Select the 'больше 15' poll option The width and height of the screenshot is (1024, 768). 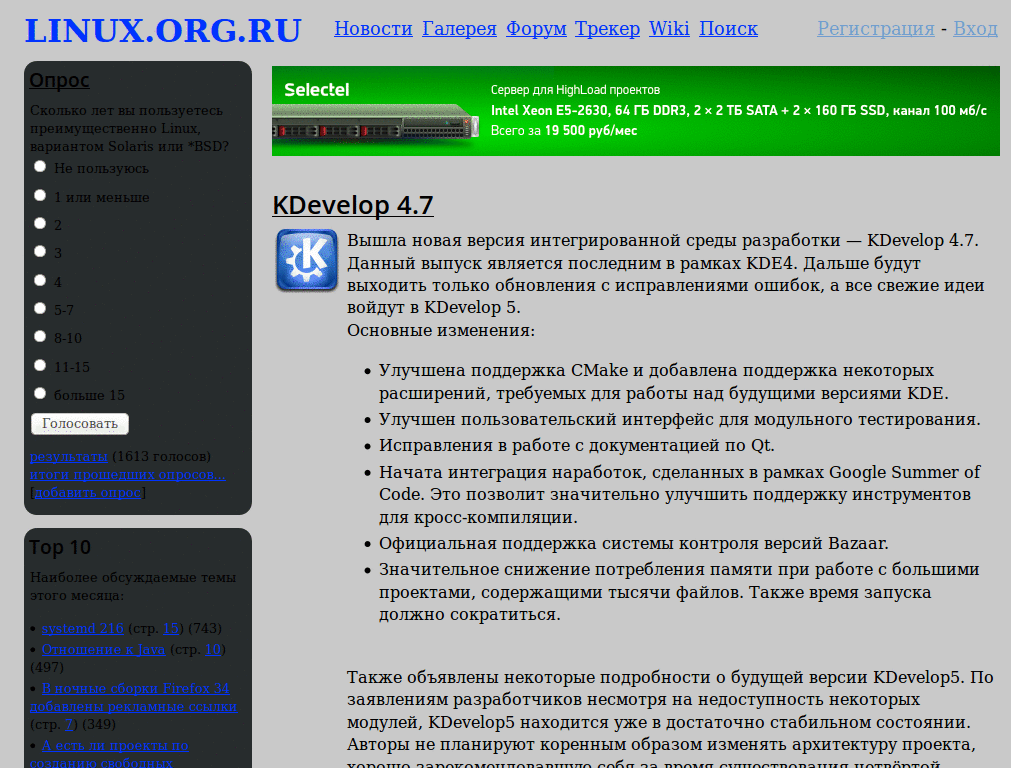tap(40, 393)
